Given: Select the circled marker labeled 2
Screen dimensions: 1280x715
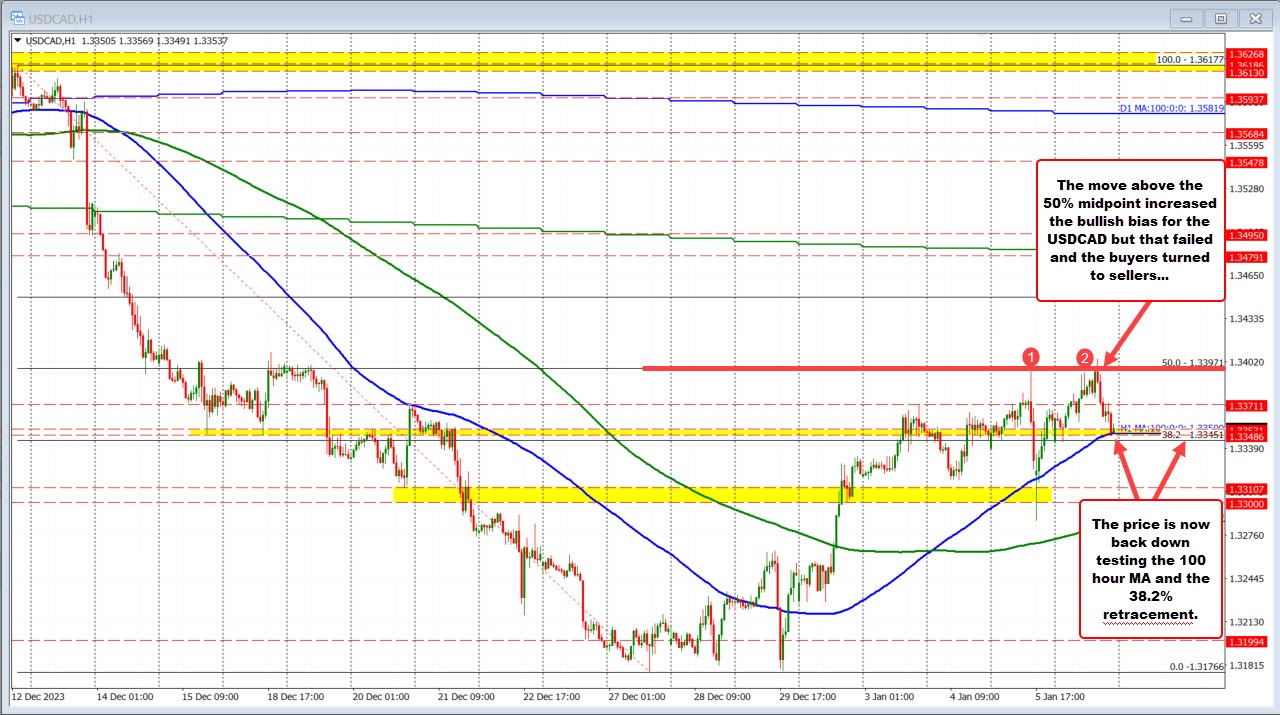Looking at the screenshot, I should pos(1086,356).
